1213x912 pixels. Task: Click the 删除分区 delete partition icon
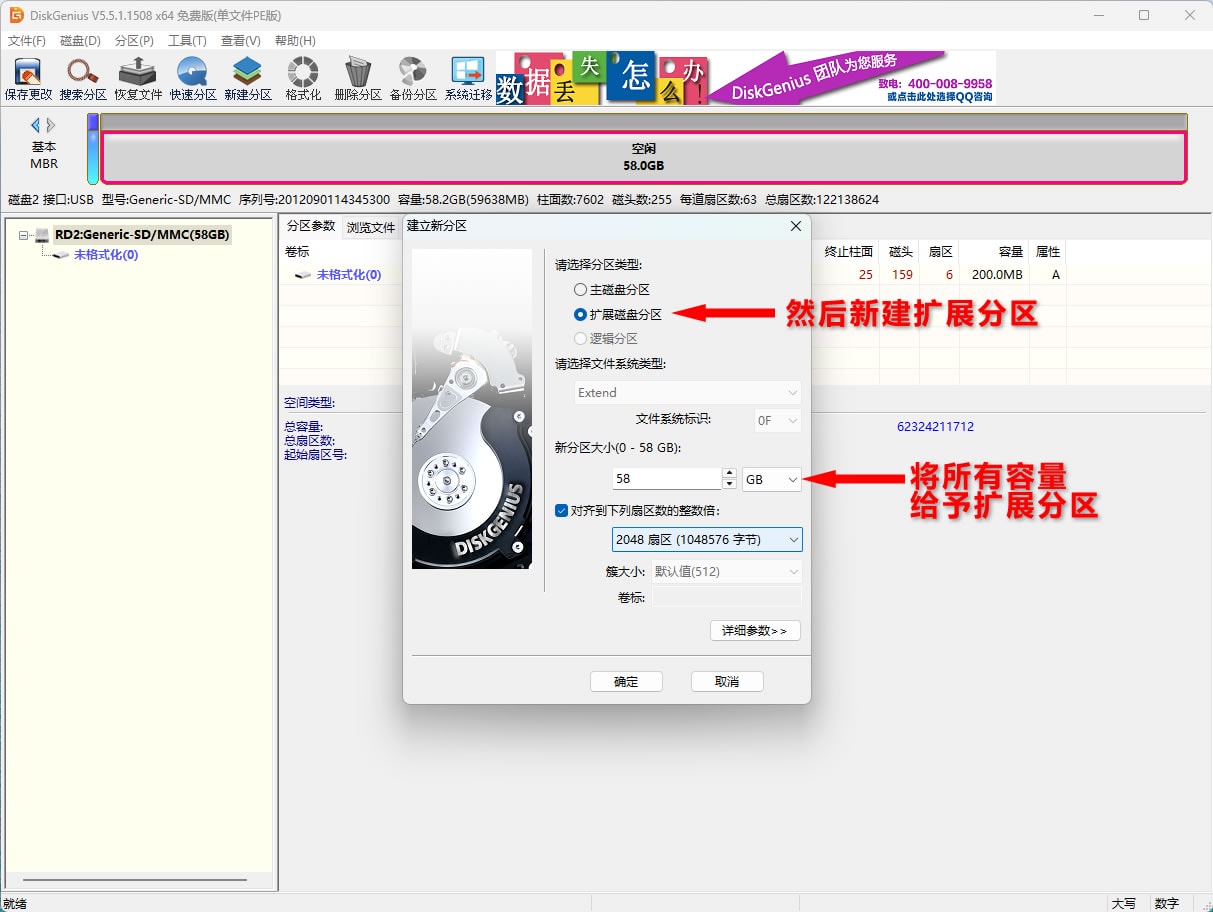pyautogui.click(x=358, y=79)
